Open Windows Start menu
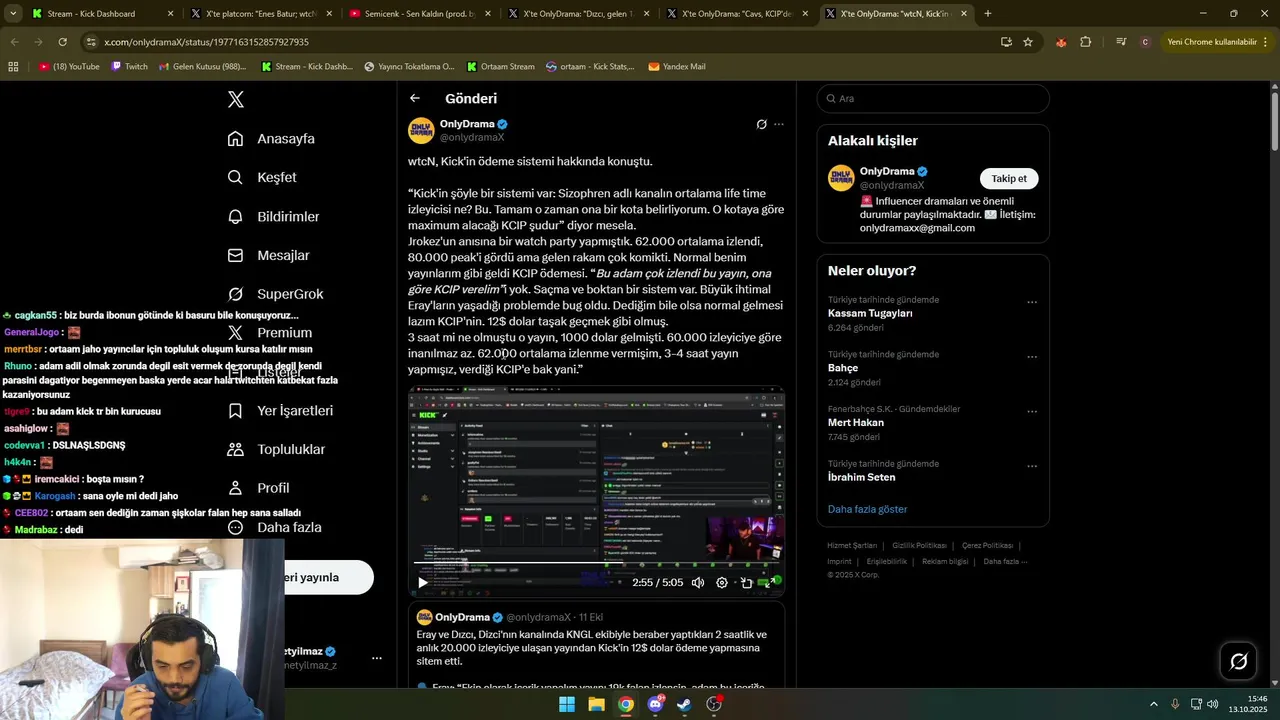Screen dimensions: 1280x720 [x=566, y=704]
